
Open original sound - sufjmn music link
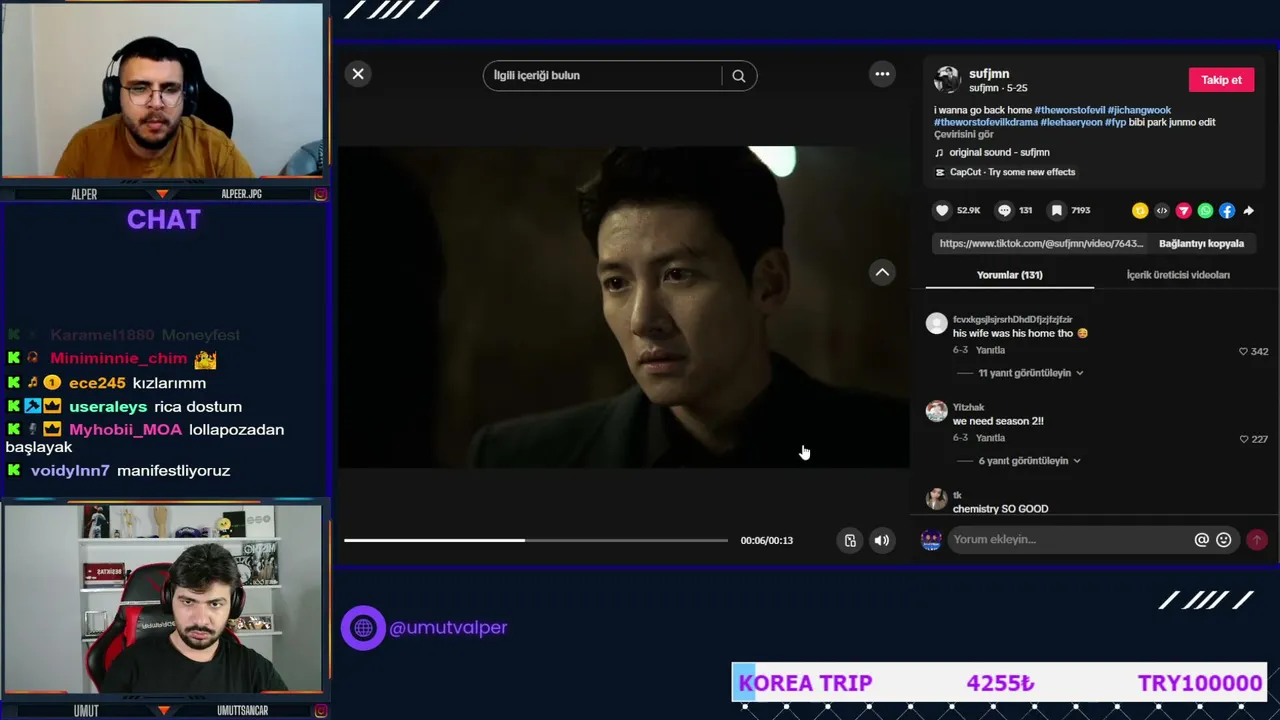(999, 153)
